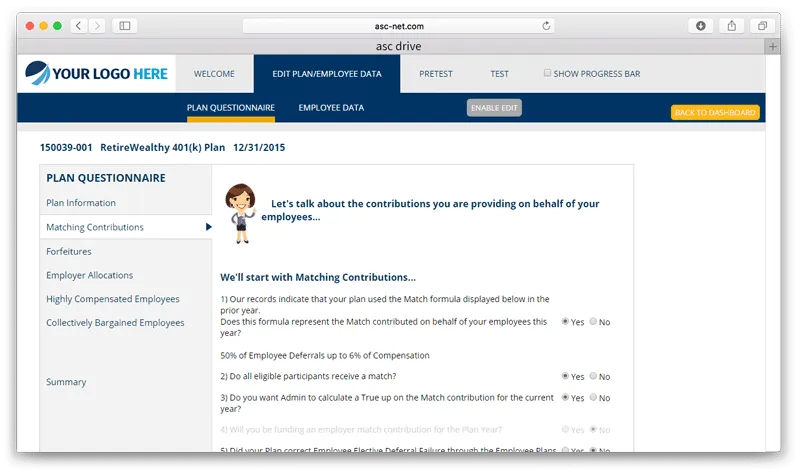Enable the Show Progress Bar checkbox

(x=547, y=73)
